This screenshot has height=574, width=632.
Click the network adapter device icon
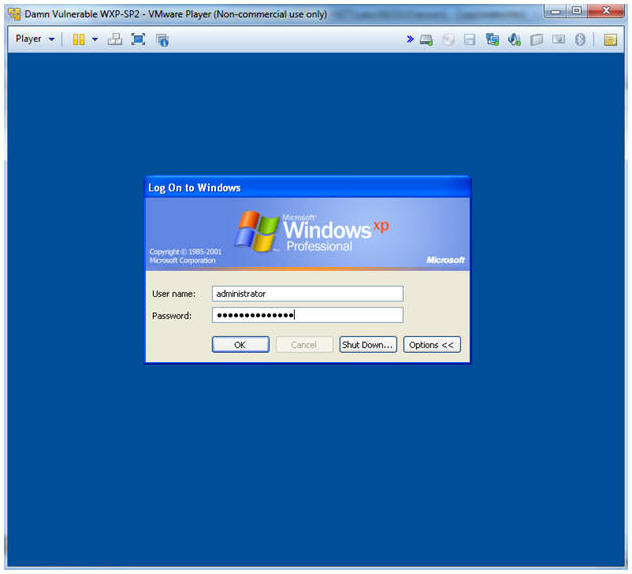492,40
